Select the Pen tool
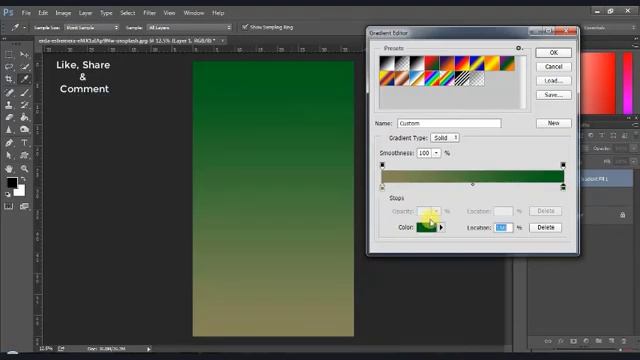 pyautogui.click(x=9, y=143)
